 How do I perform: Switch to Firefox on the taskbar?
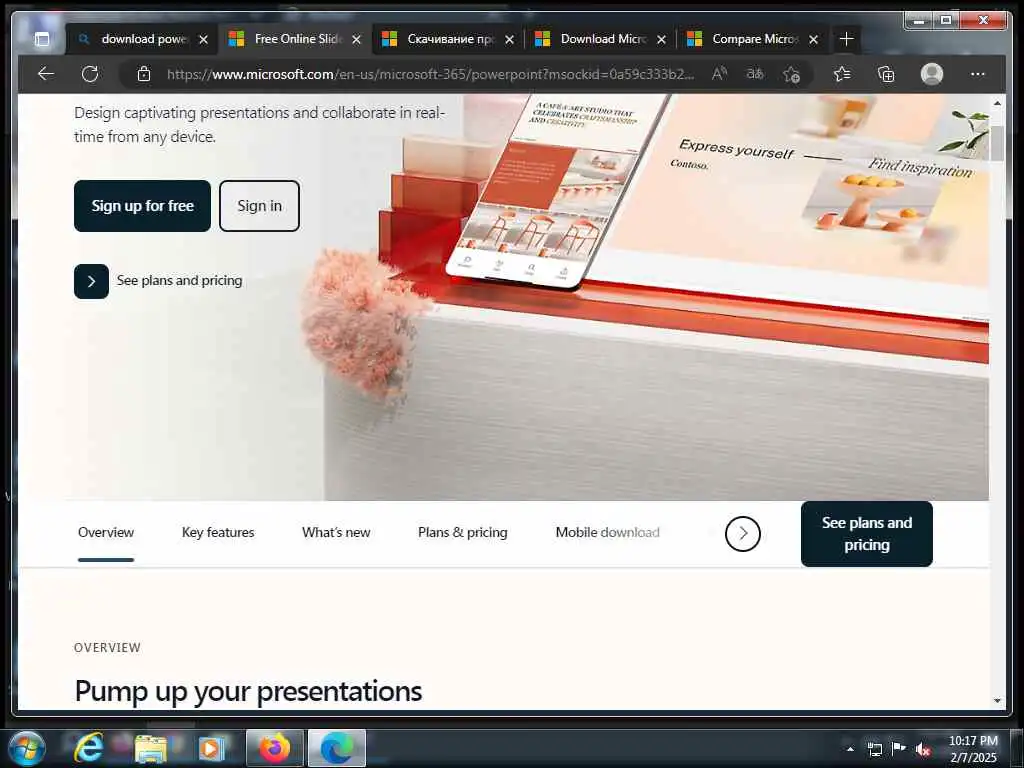tap(274, 748)
